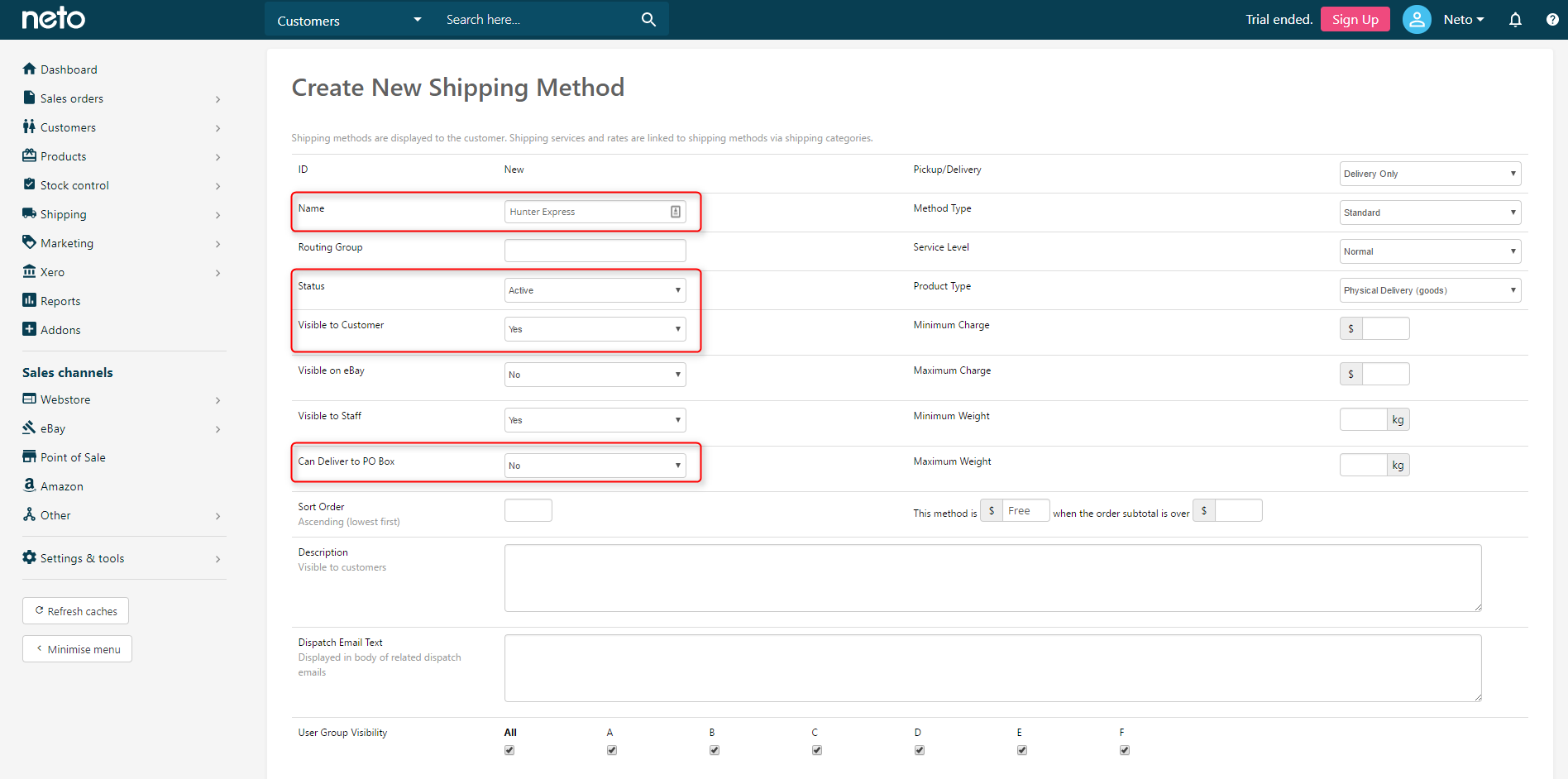Click the Customers people icon

click(30, 127)
